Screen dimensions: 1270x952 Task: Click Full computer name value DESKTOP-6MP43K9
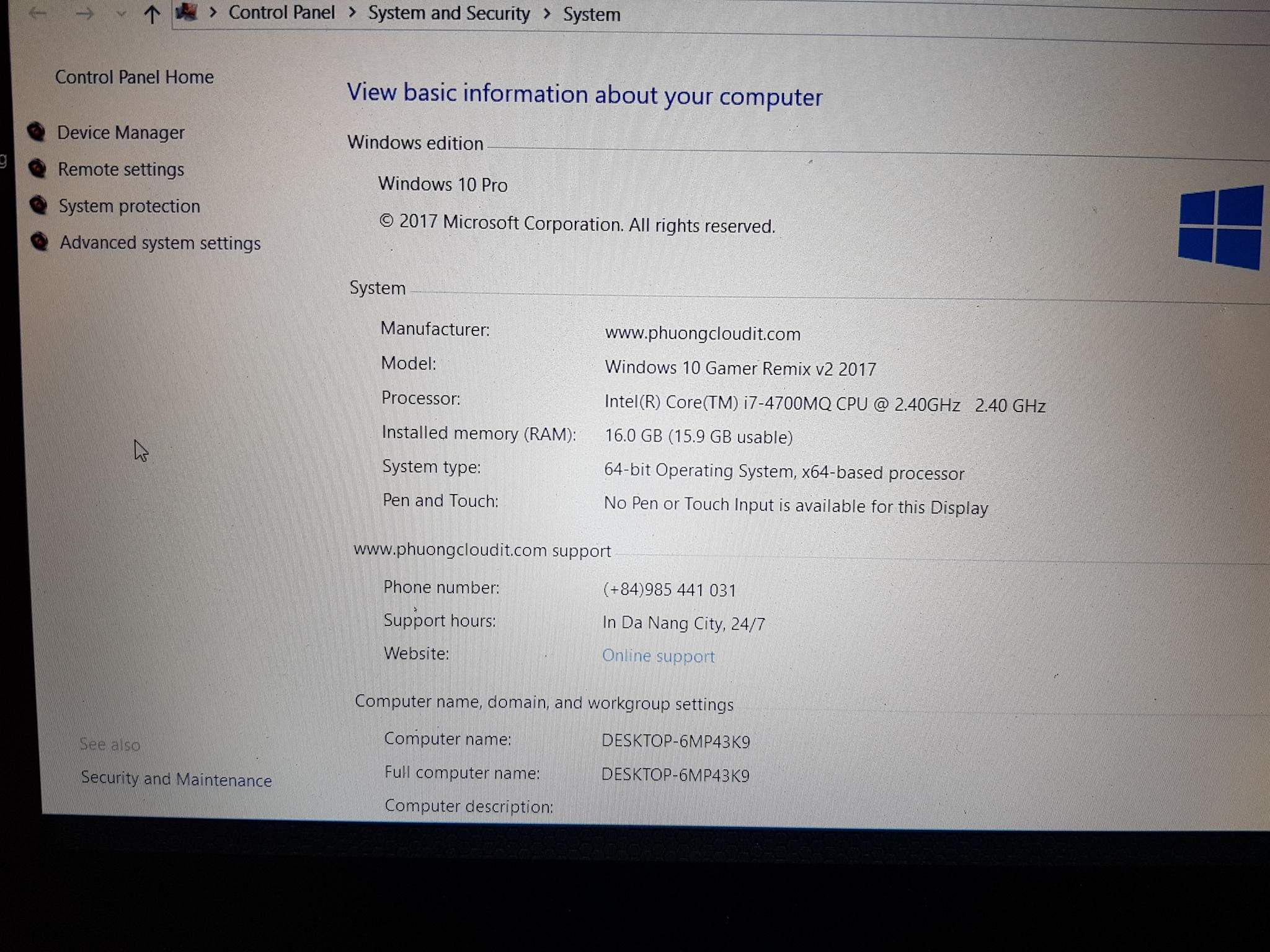[675, 775]
